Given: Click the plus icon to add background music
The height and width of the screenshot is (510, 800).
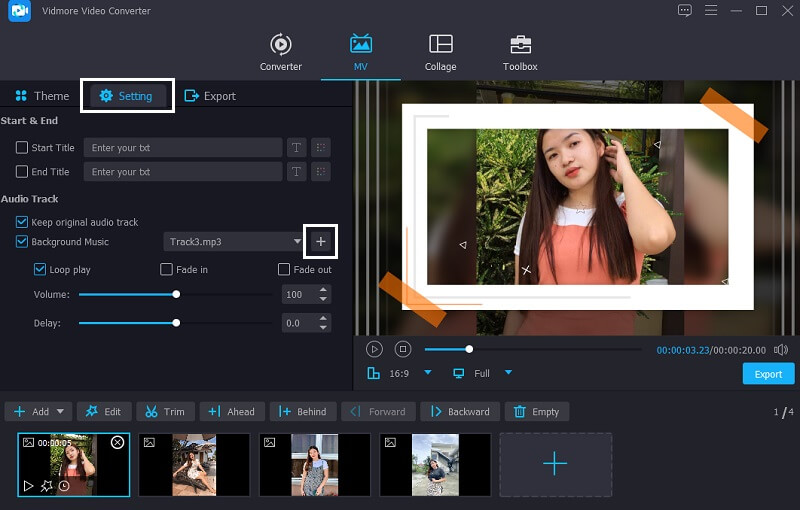Looking at the screenshot, I should pyautogui.click(x=320, y=242).
